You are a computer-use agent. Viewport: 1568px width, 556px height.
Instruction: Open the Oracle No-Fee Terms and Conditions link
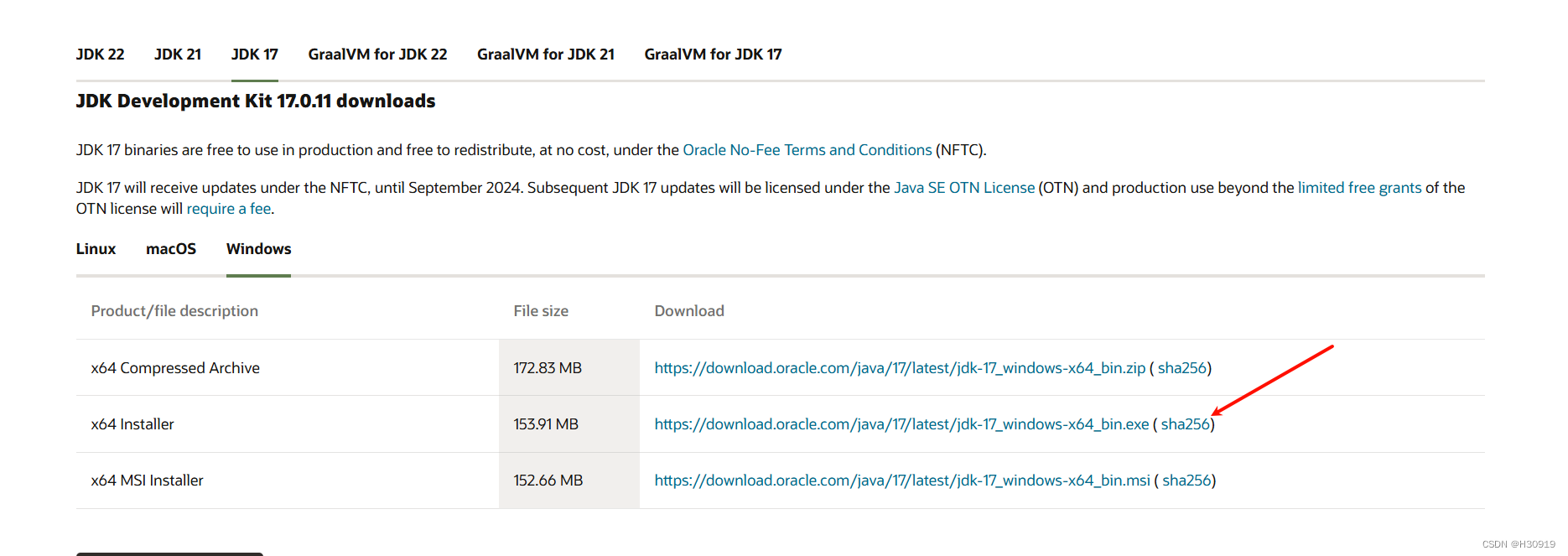click(807, 149)
